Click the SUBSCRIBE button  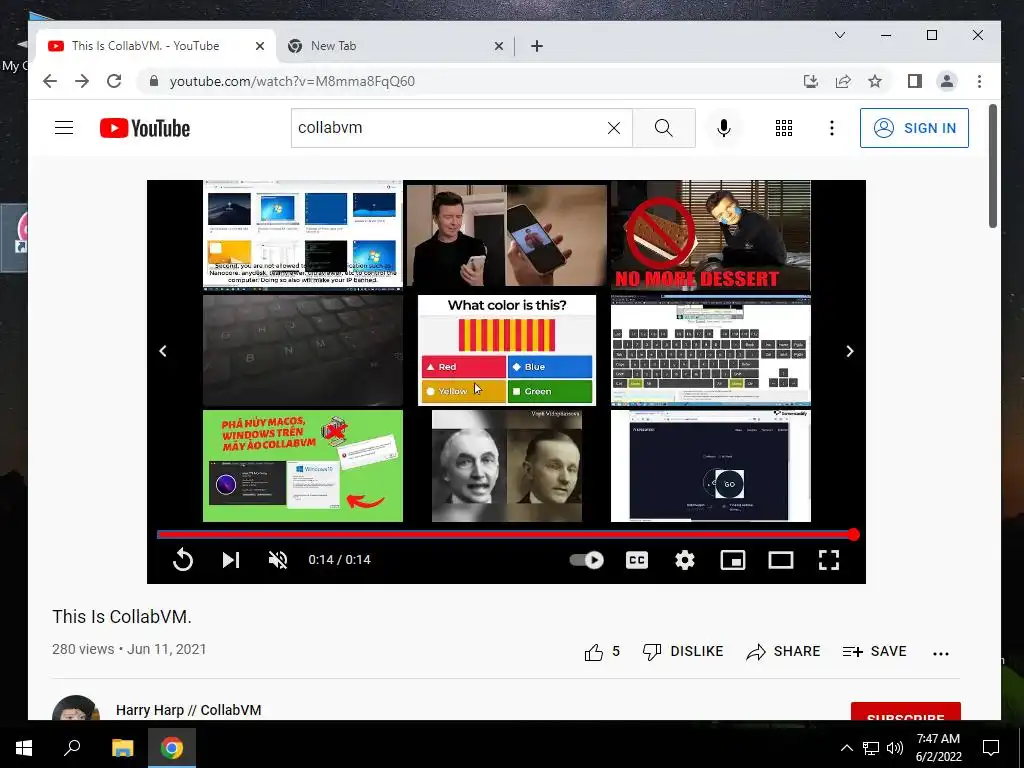[x=905, y=712]
